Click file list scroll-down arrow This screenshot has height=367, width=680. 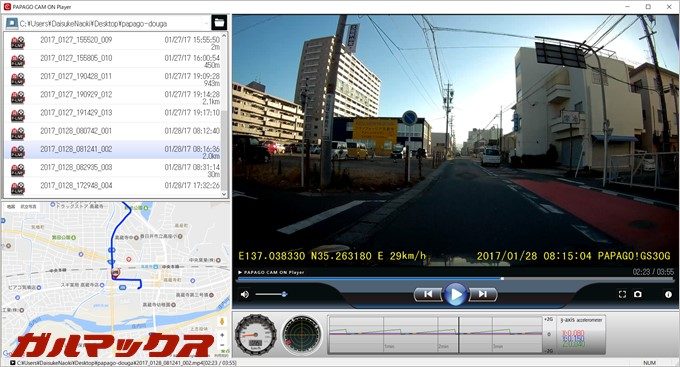coord(224,194)
